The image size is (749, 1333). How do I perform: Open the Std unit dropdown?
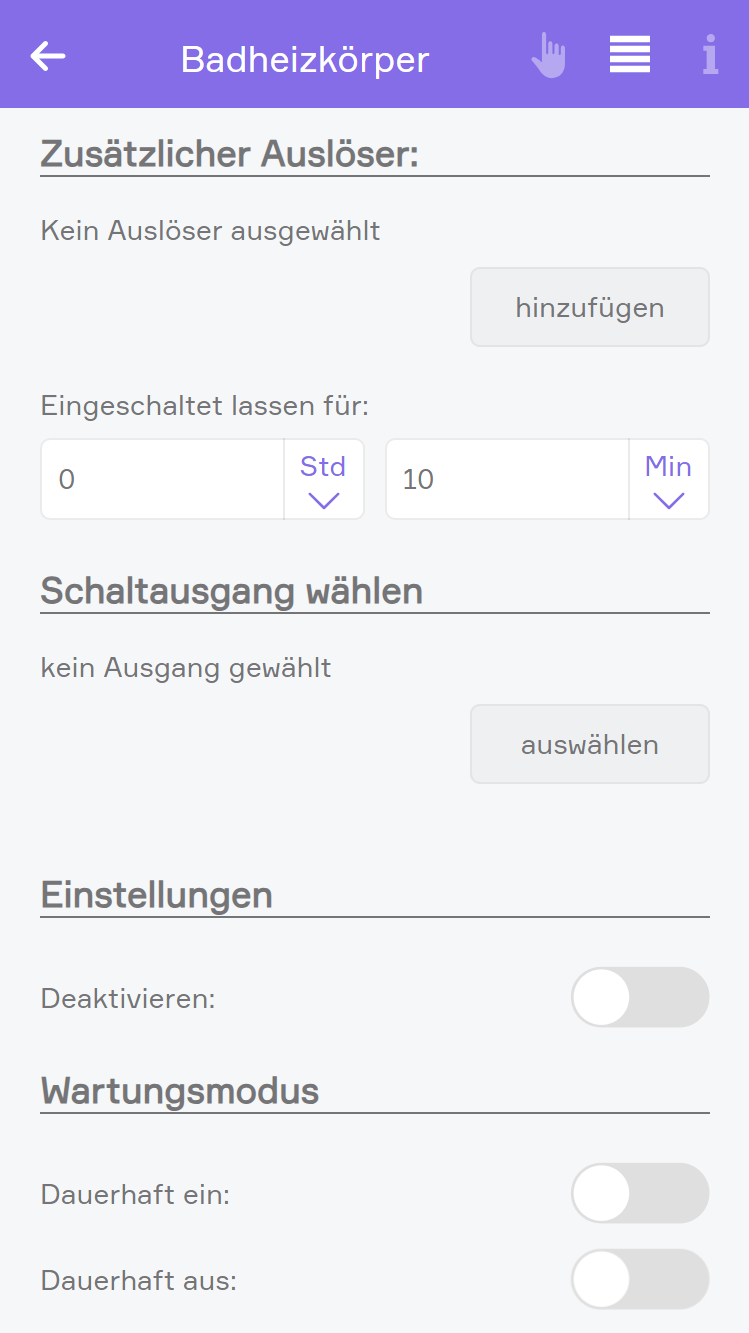(324, 479)
